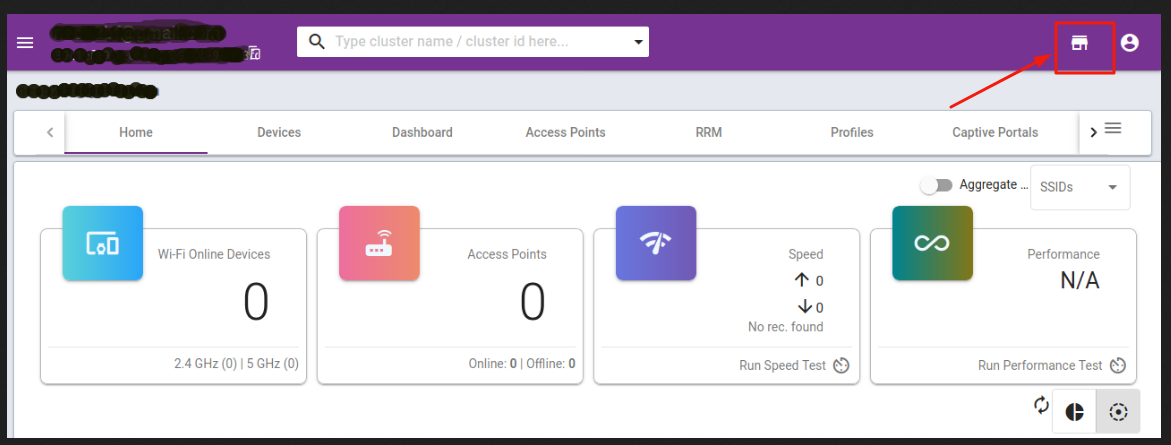
Task: Click the Access Points router icon
Action: click(379, 243)
